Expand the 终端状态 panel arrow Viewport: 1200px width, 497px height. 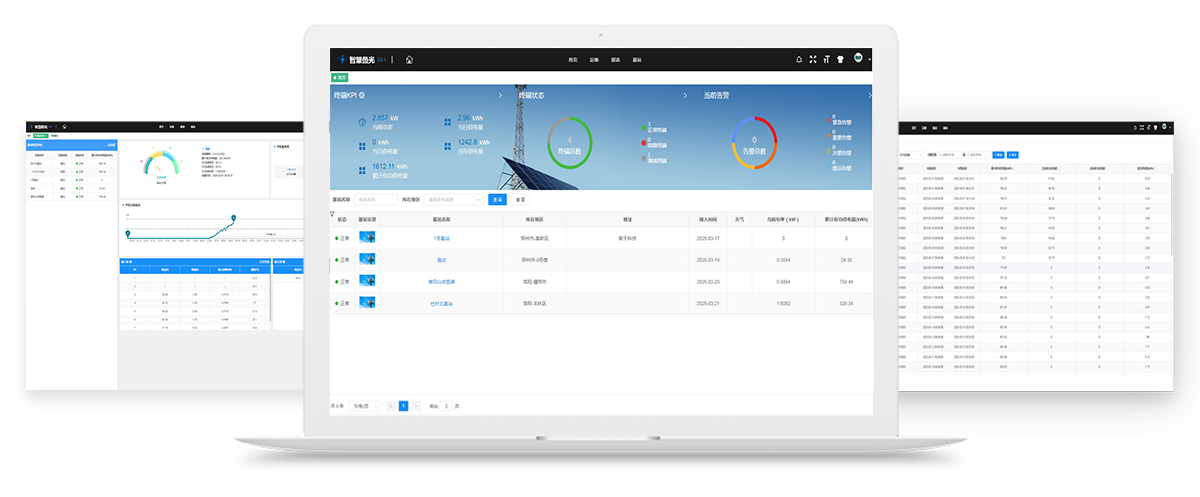click(x=685, y=96)
